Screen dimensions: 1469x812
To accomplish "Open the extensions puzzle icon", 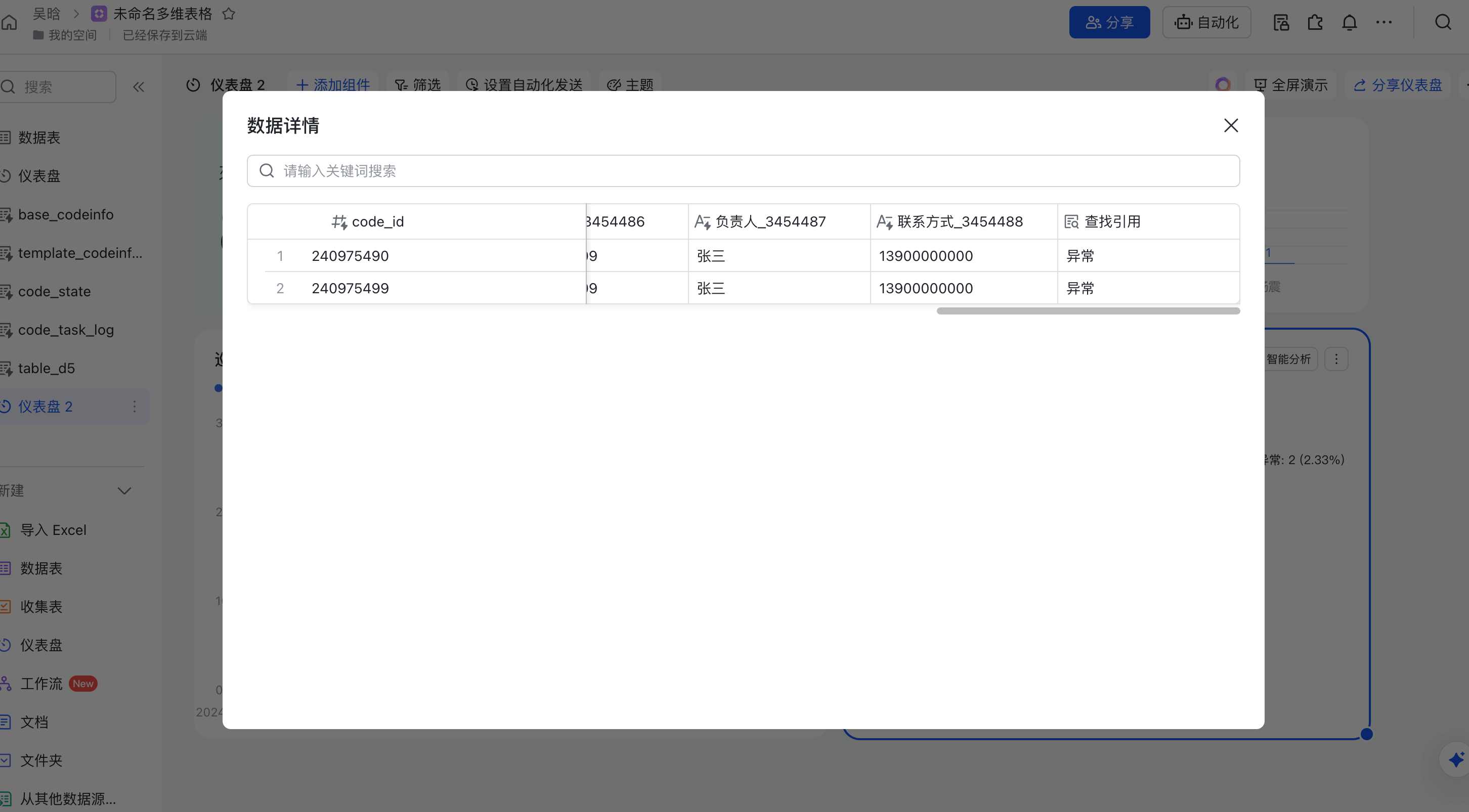I will click(1315, 23).
